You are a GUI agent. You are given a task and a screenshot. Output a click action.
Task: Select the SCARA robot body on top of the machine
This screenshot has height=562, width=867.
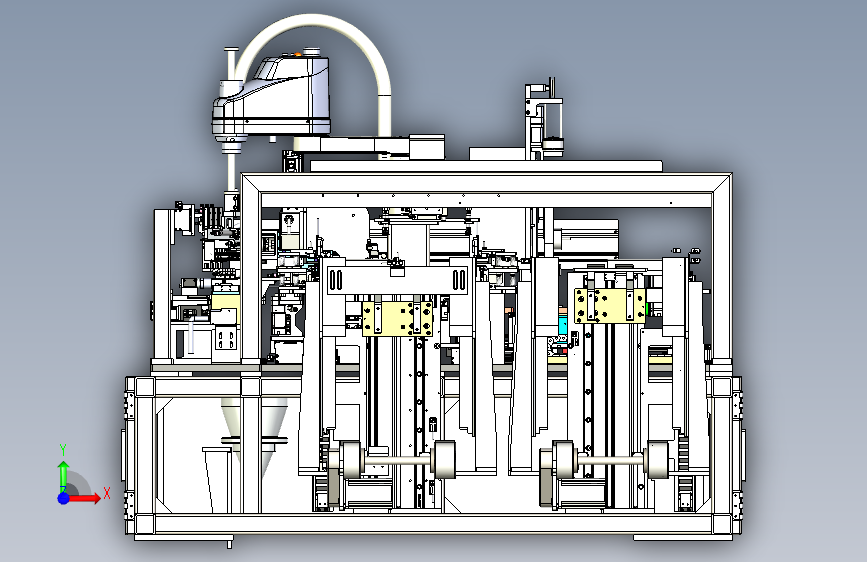click(x=271, y=97)
